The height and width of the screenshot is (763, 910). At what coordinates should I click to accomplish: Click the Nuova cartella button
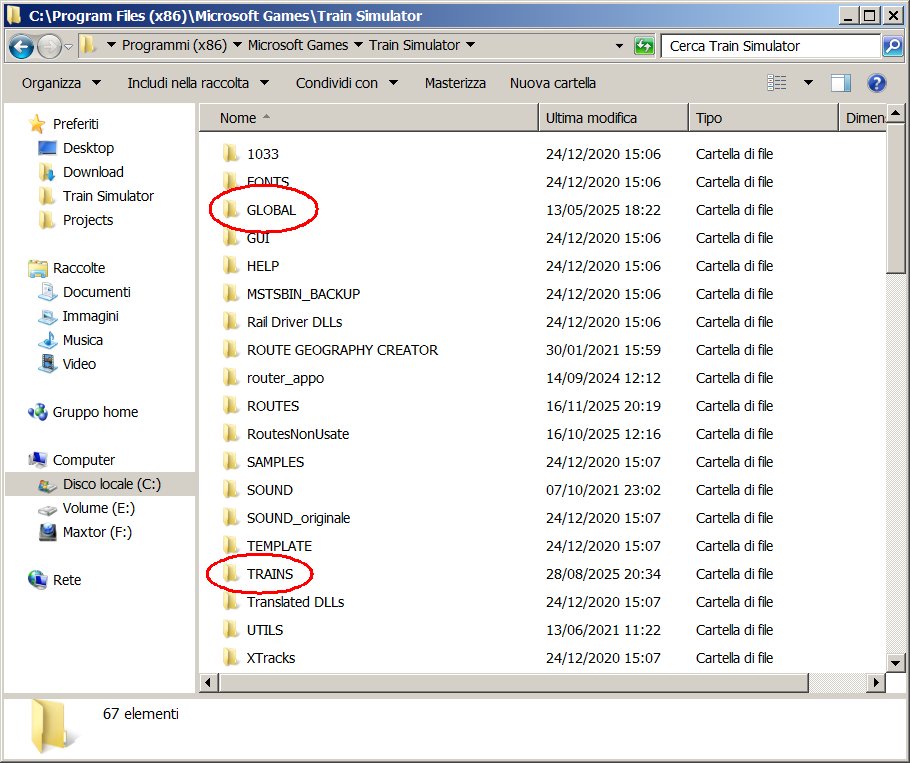[552, 83]
